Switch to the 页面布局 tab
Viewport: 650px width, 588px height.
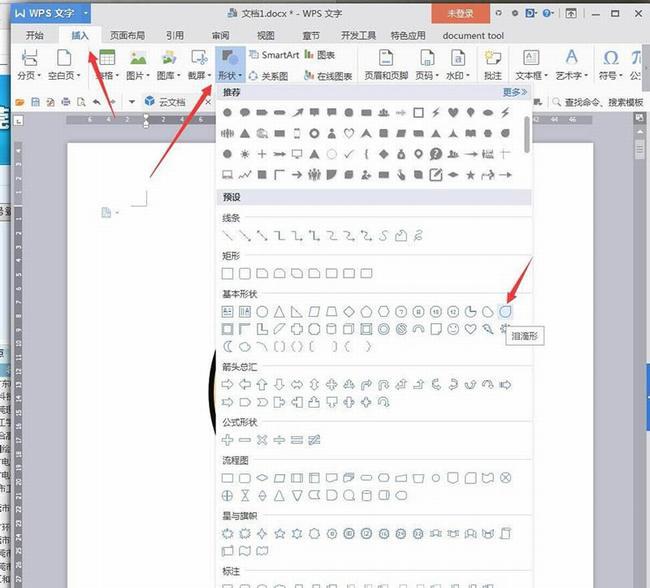tap(128, 36)
